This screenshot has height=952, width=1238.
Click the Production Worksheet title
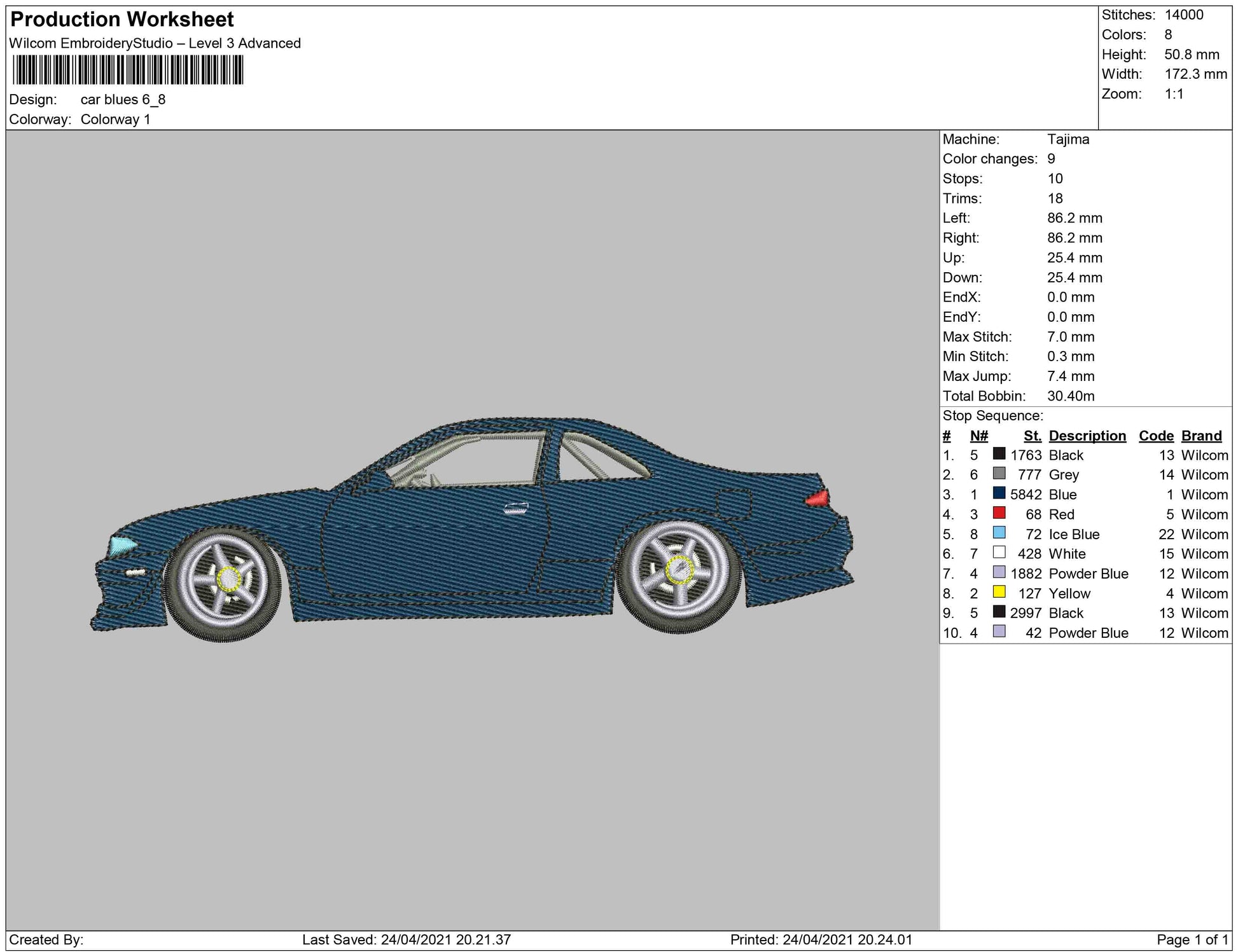[122, 20]
